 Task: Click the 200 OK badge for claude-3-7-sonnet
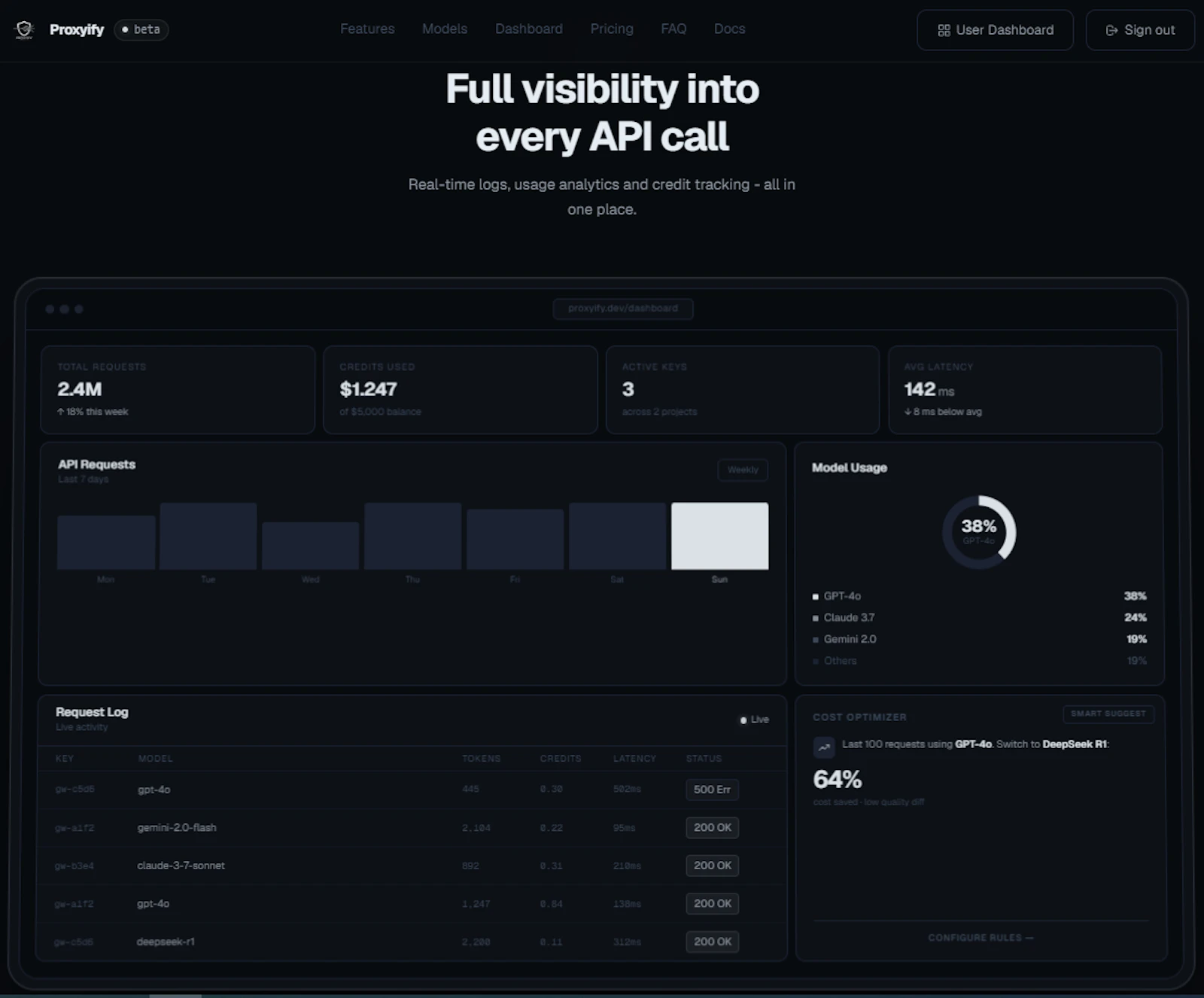pos(712,866)
